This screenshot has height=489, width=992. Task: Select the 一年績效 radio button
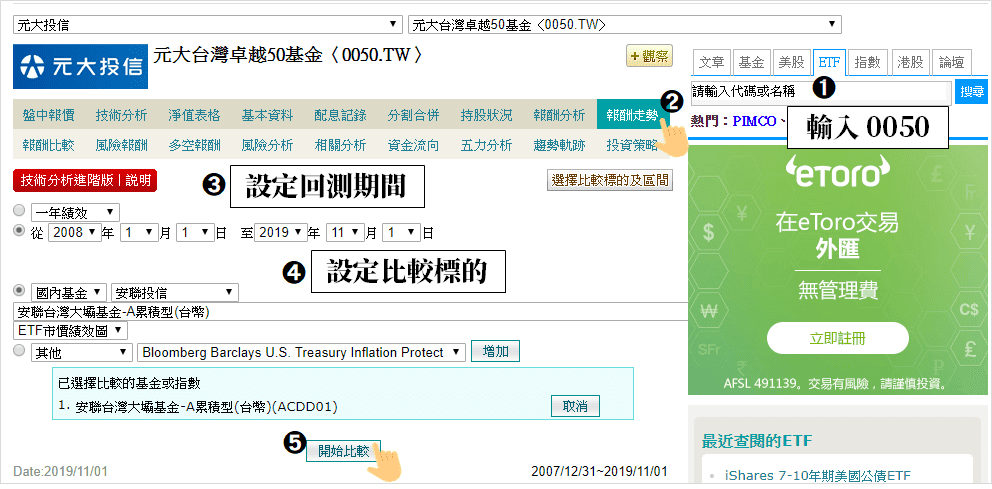point(20,211)
